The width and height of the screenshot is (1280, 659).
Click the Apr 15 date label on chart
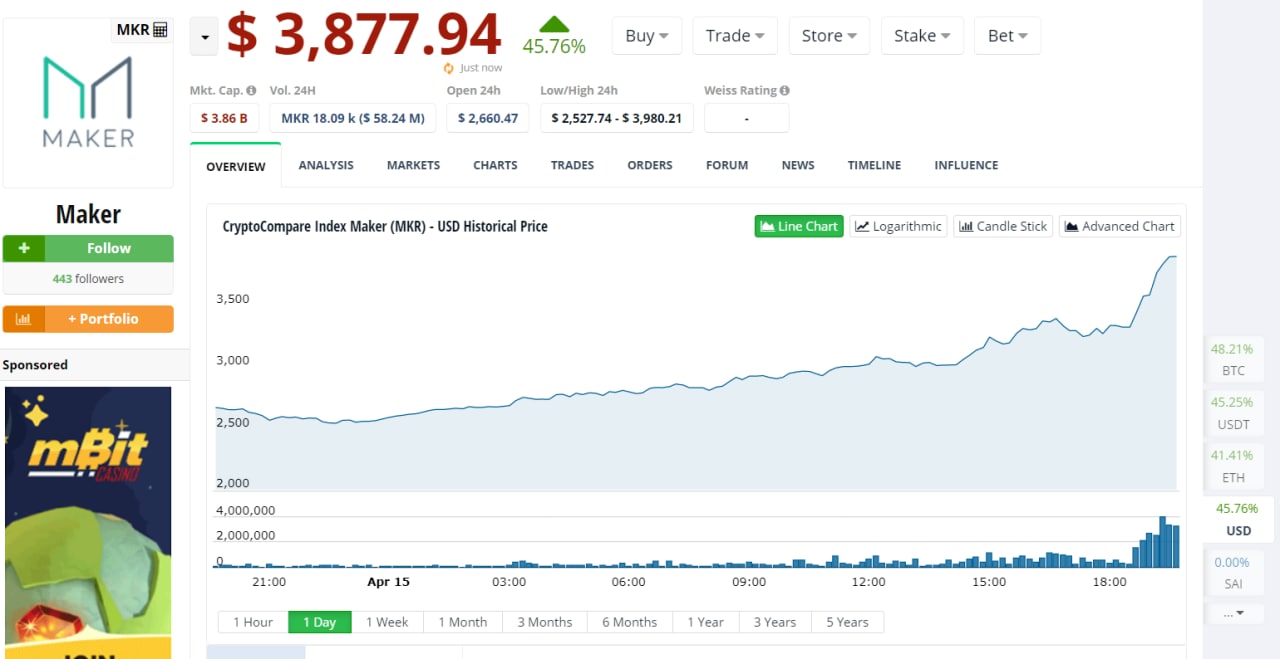pos(388,581)
